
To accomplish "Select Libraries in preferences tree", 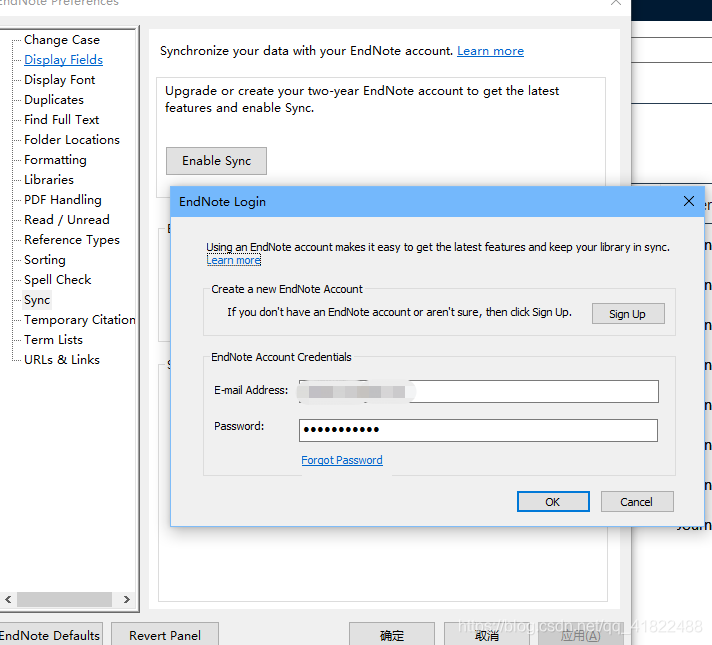I will click(x=49, y=180).
